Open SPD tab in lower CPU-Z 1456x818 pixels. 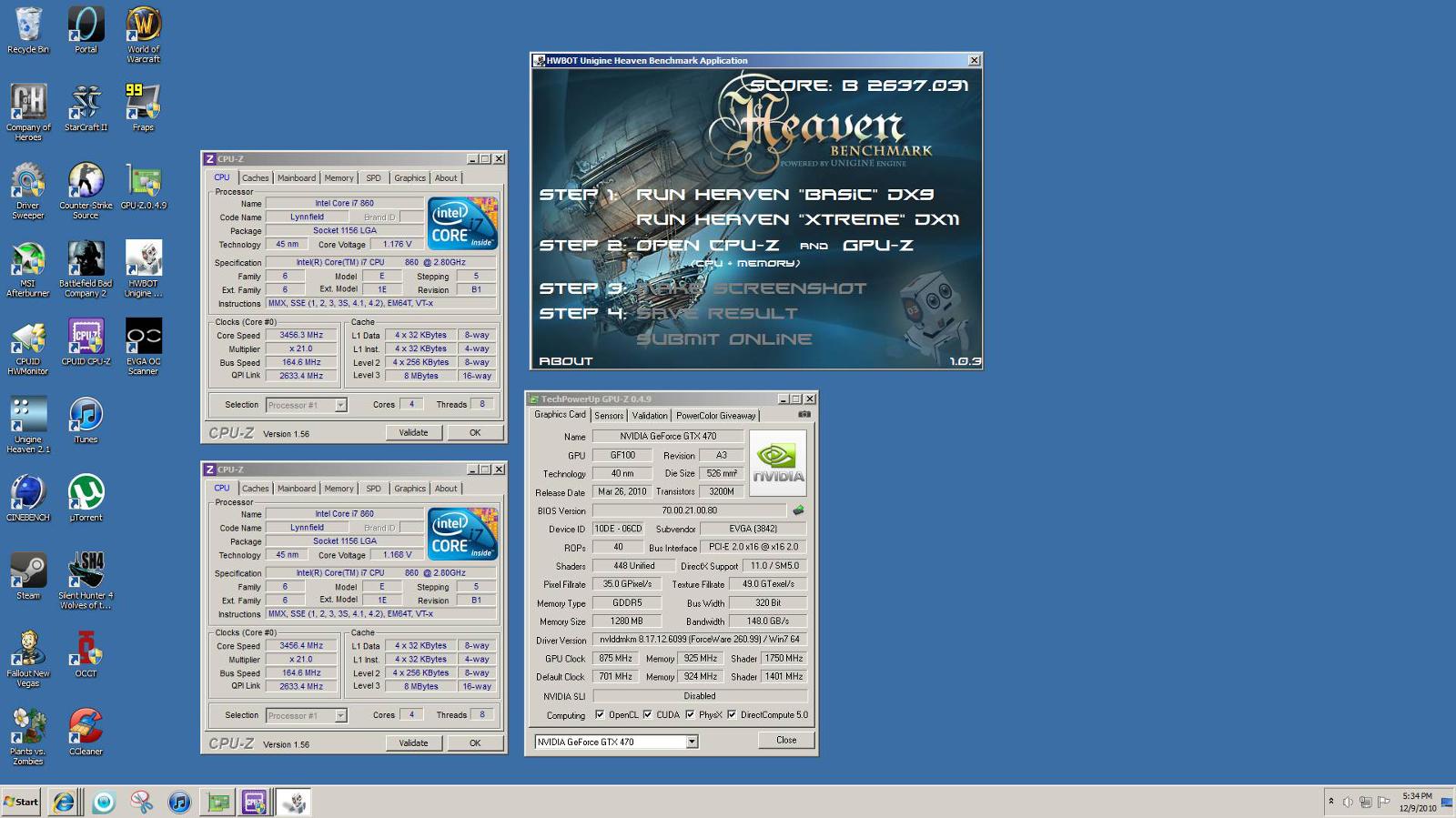pos(373,489)
